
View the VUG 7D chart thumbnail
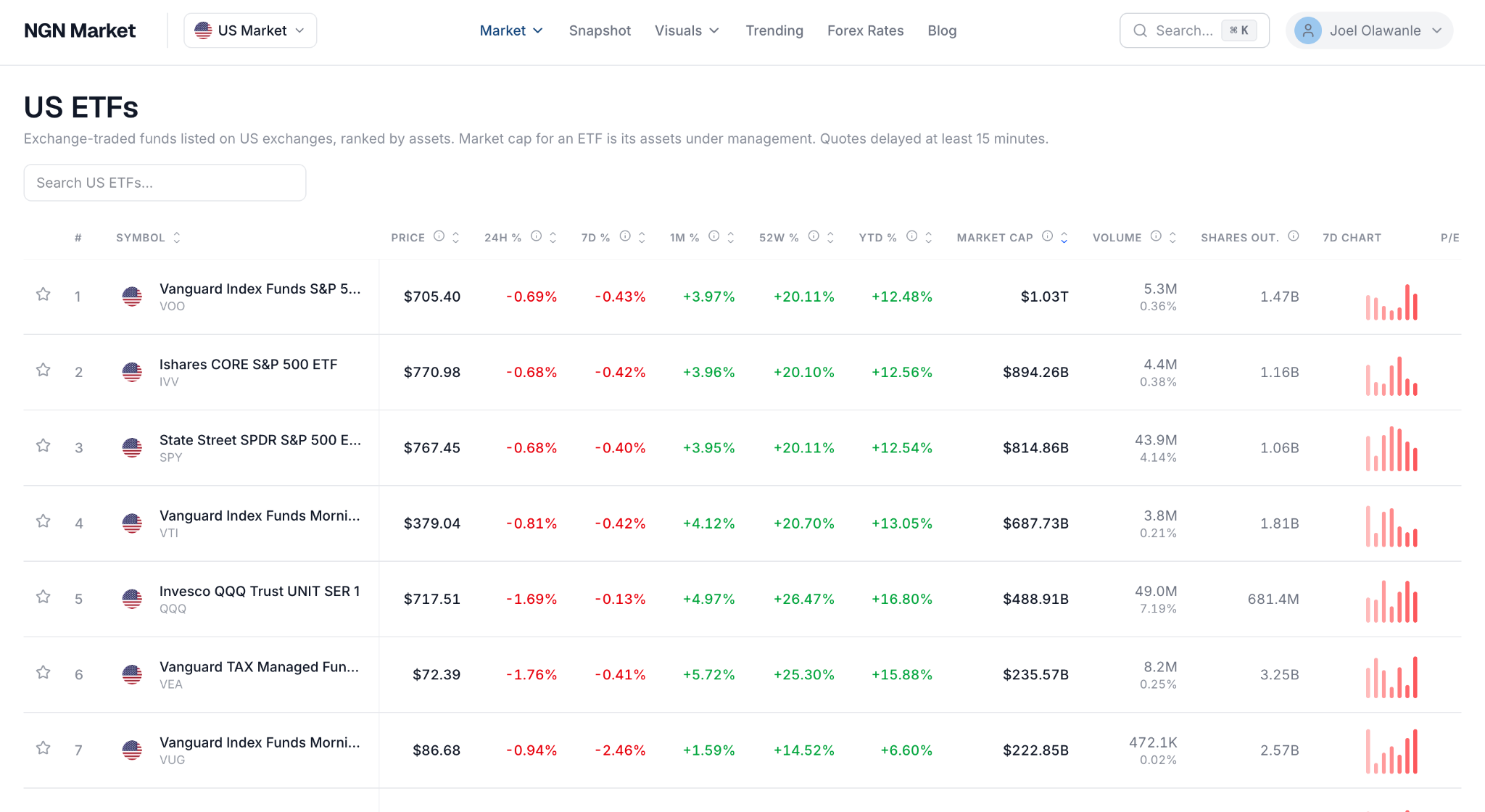[x=1391, y=751]
